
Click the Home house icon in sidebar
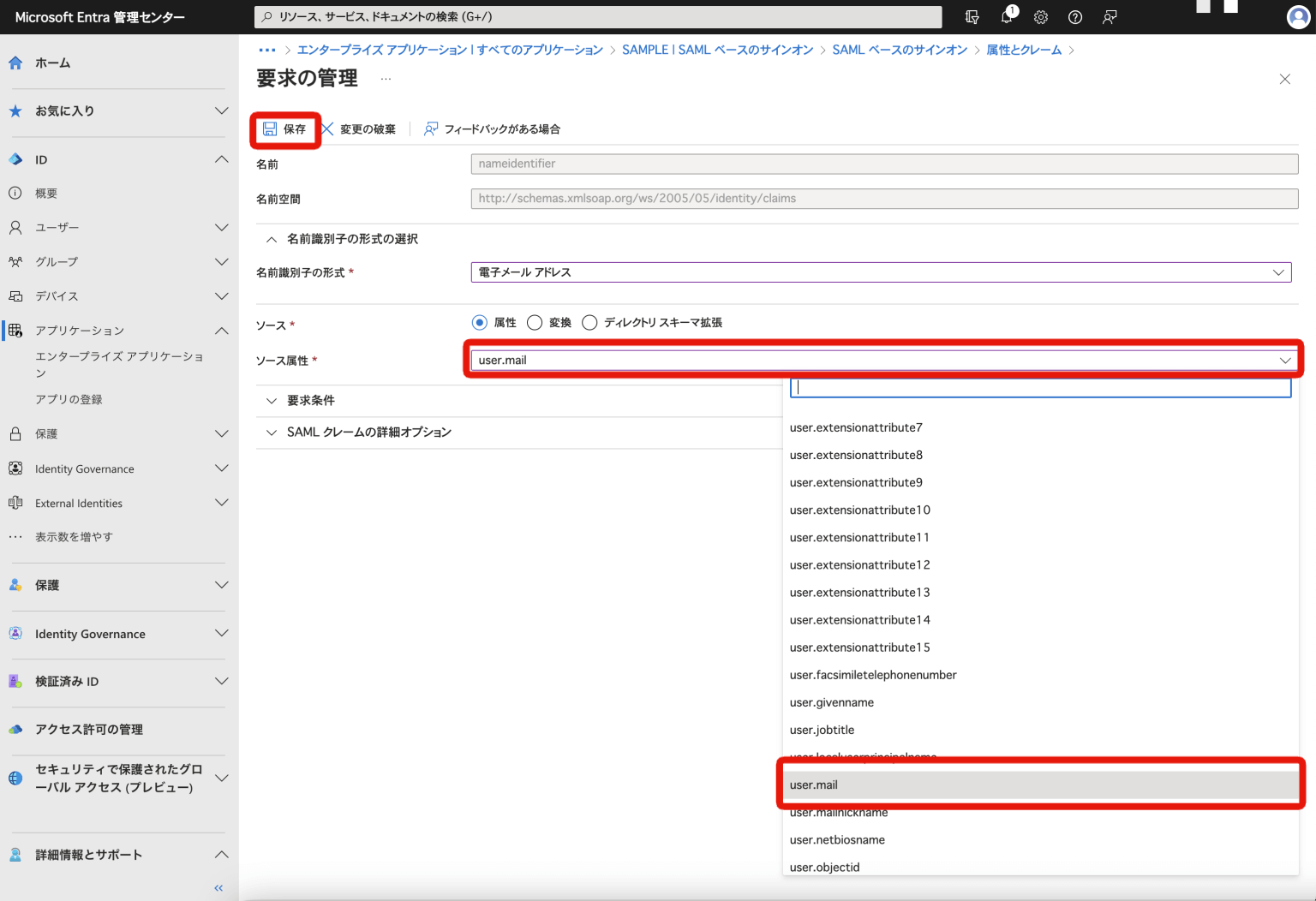15,63
